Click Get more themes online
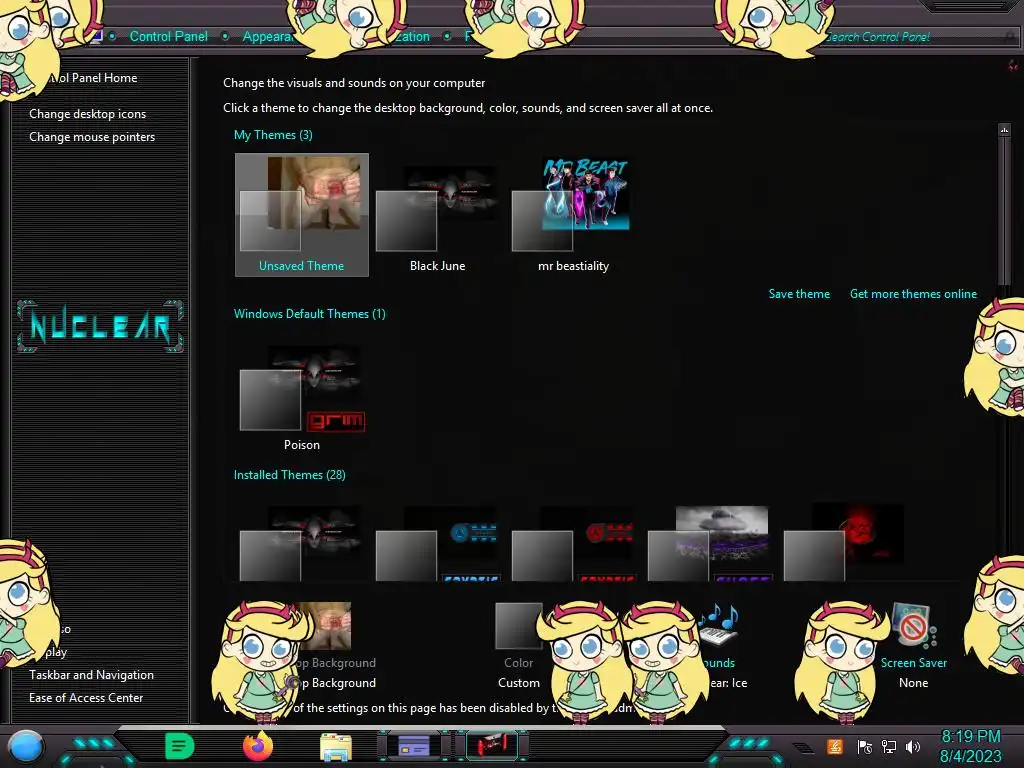Screen dimensions: 1024x768 [913, 294]
